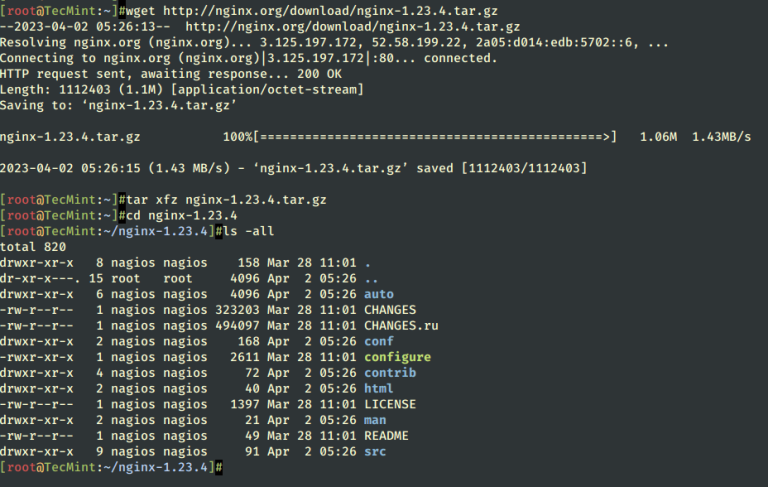
Task: Click the src directory name
Action: tap(375, 451)
